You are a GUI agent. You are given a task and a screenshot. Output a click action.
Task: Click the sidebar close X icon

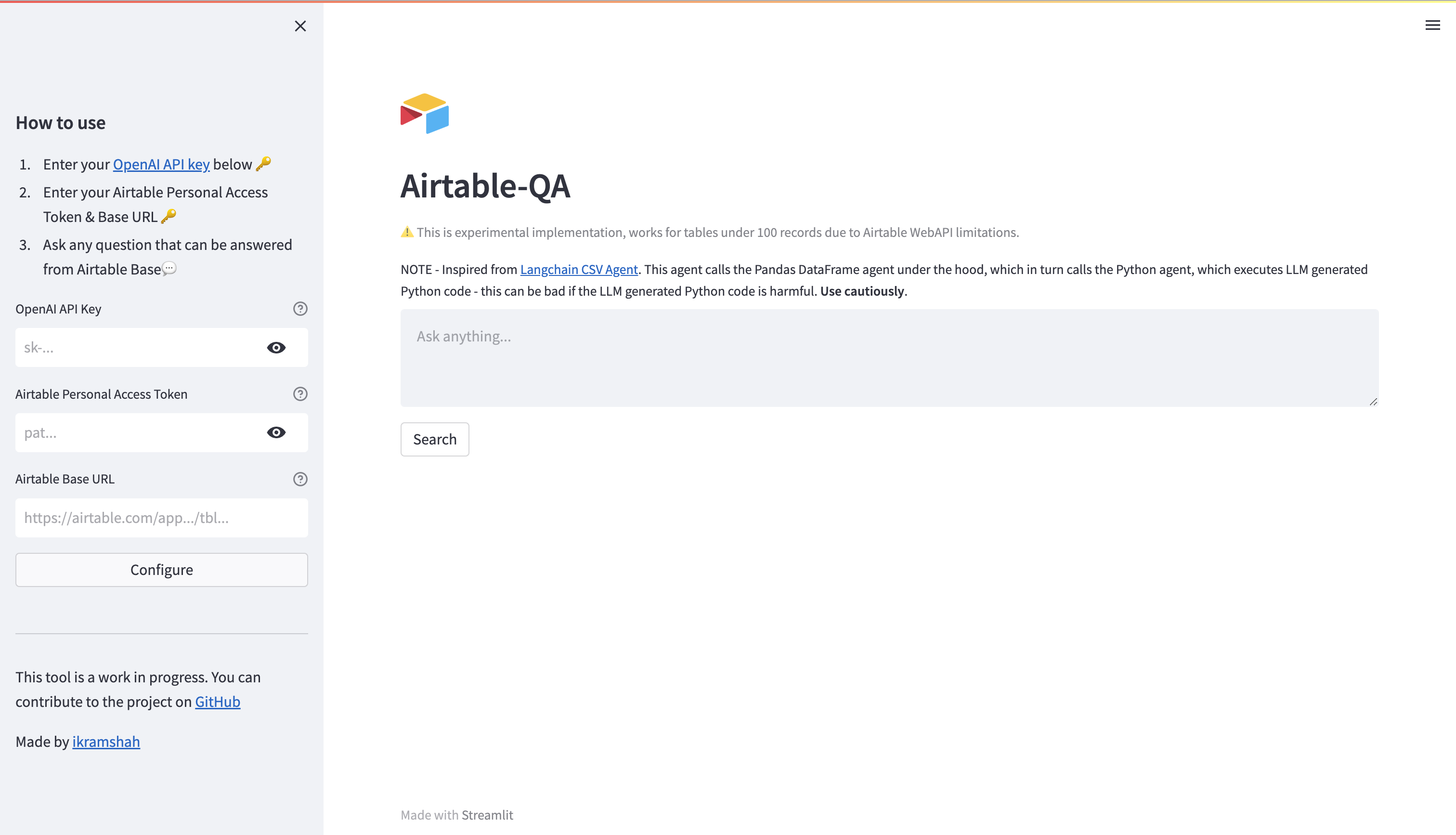(x=300, y=26)
